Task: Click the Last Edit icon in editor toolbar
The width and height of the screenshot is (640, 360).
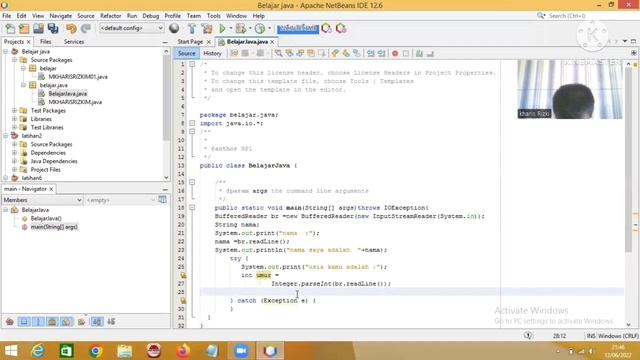Action: (x=234, y=53)
